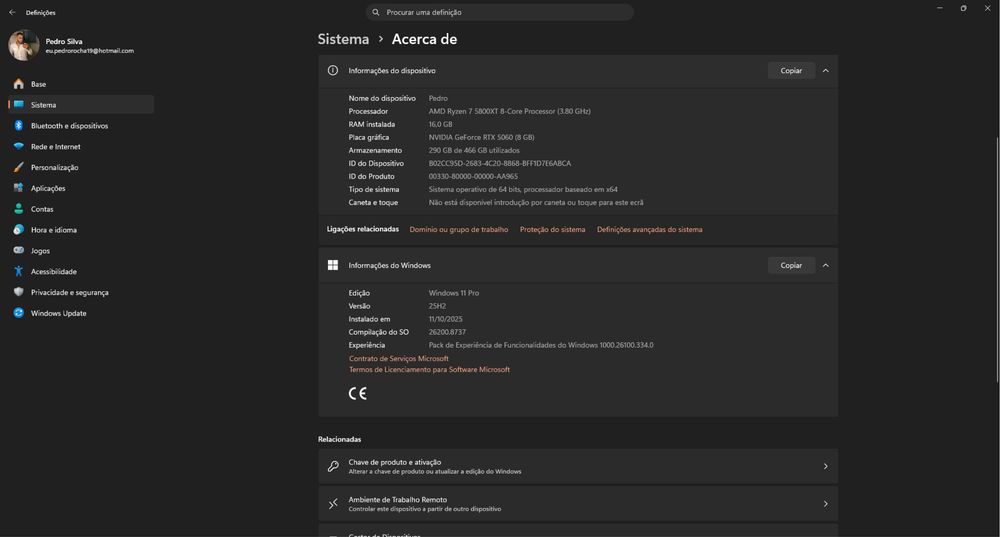Click the Acerca de page title
Viewport: 1000px width, 537px height.
424,39
